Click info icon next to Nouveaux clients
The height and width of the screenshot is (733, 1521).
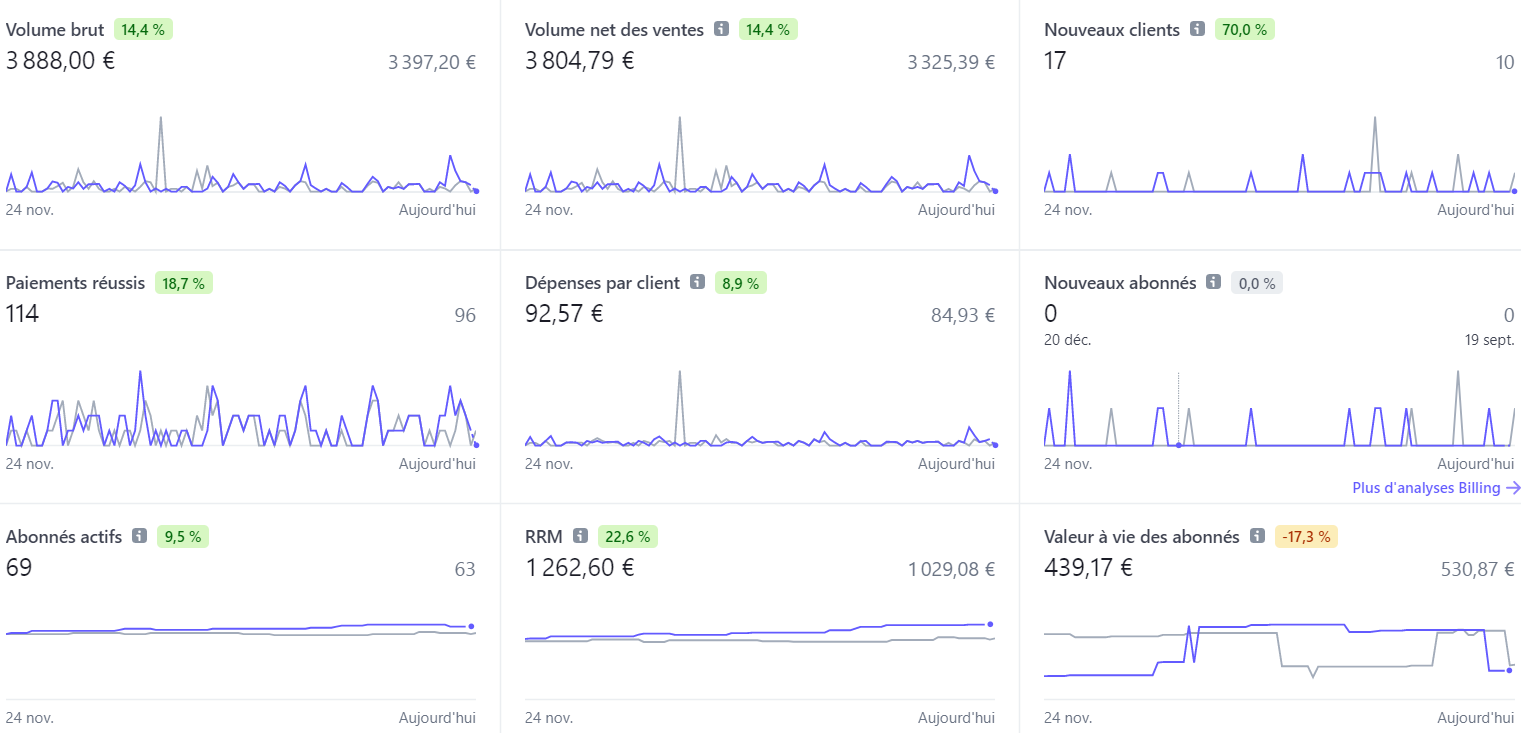point(1197,30)
